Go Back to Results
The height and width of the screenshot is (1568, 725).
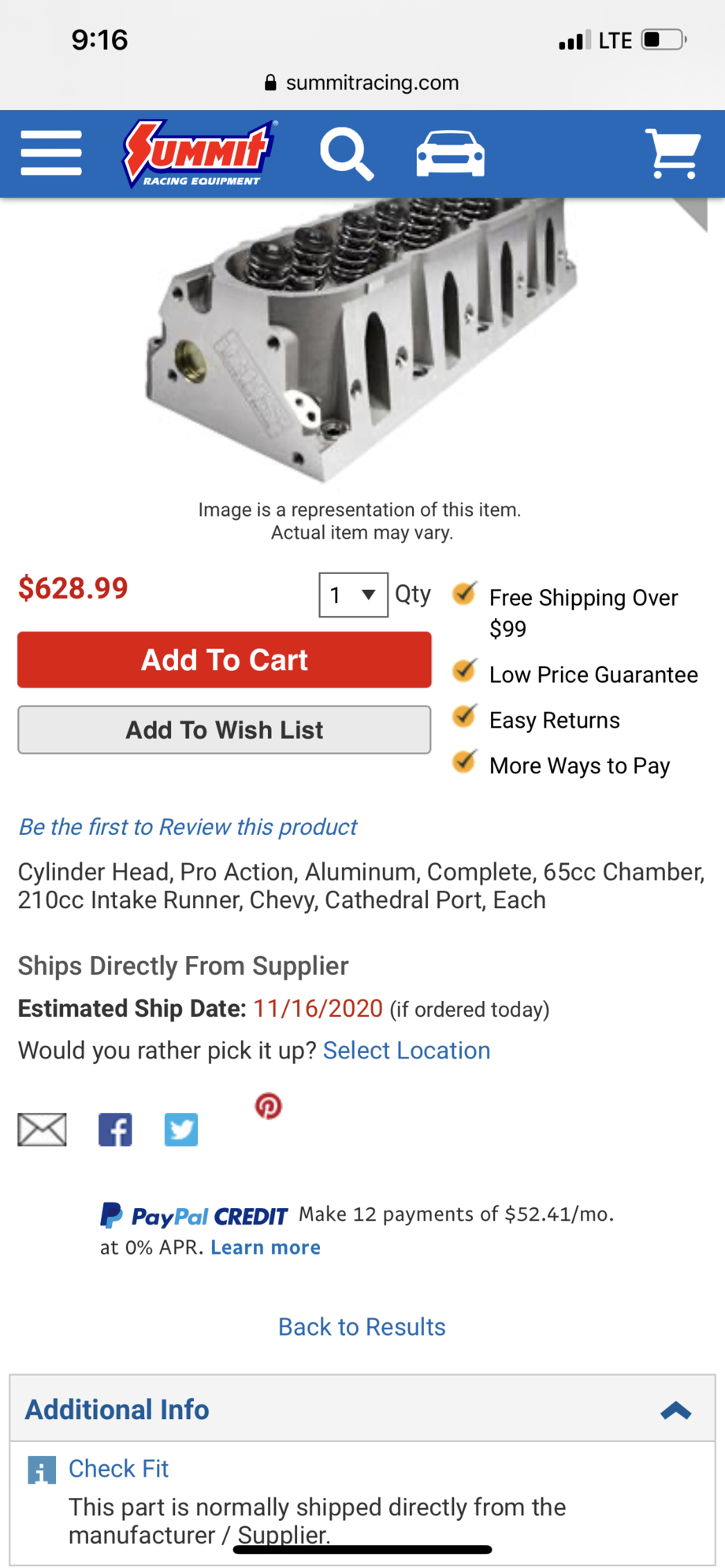(x=362, y=1327)
